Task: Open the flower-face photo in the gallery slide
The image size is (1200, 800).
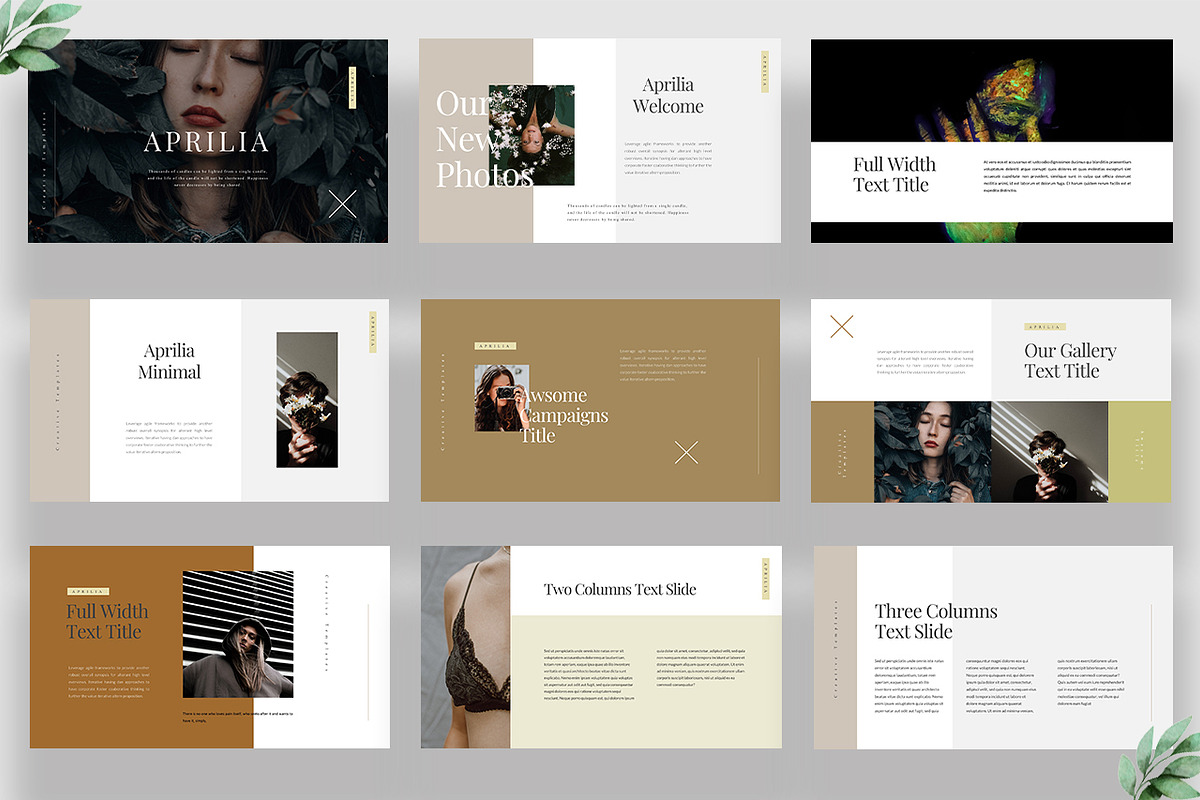Action: point(1050,452)
